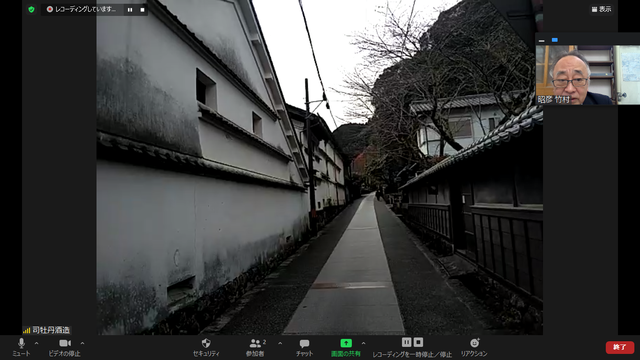
Task: Open the セキュリティ security menu
Action: click(x=206, y=347)
